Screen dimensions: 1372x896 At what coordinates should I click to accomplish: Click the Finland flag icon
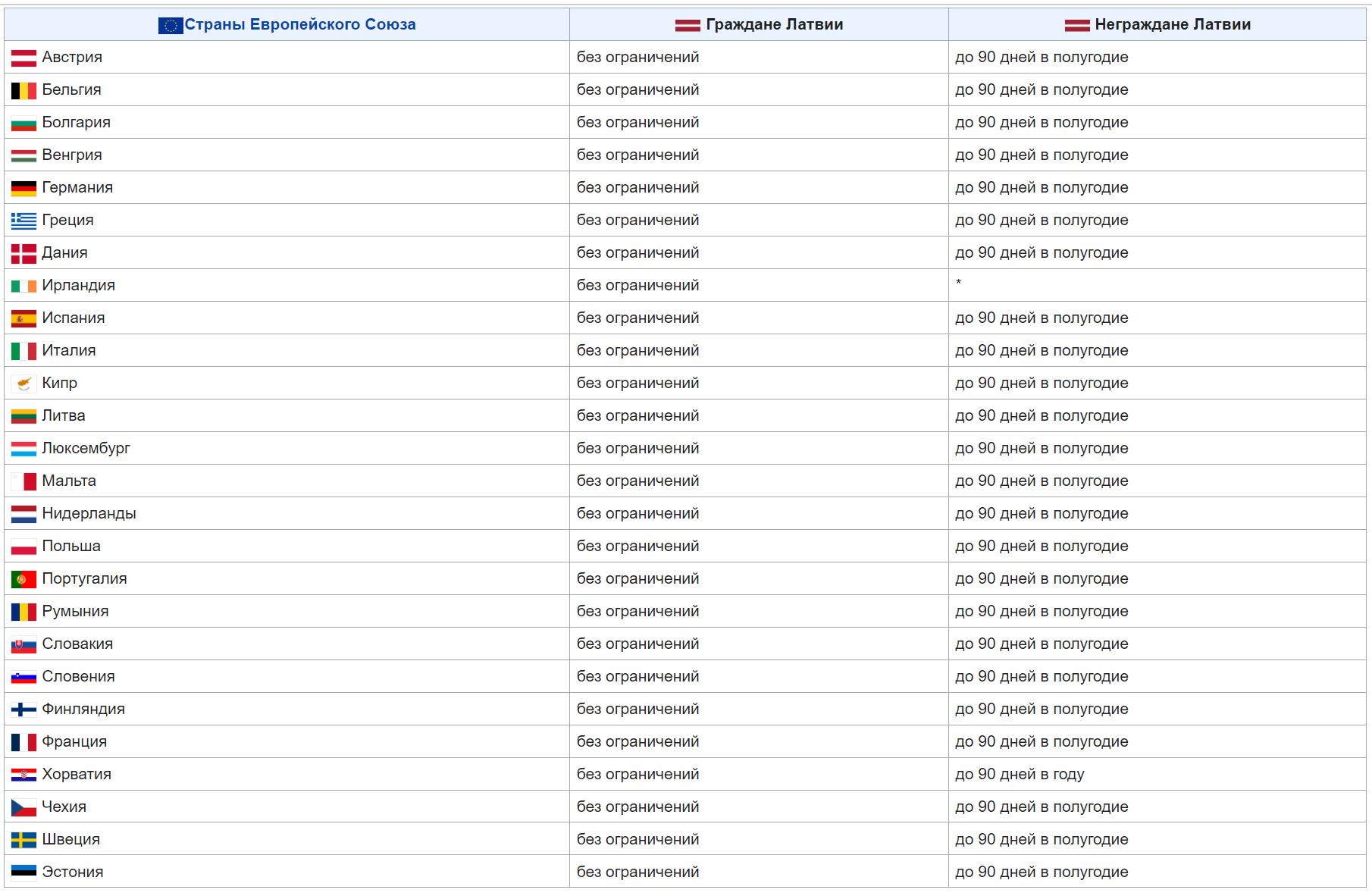[x=23, y=710]
